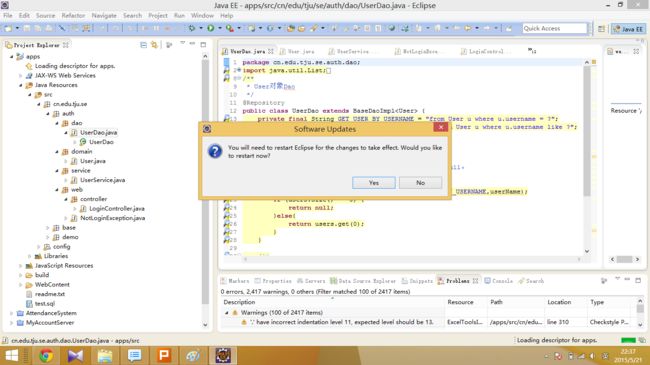The width and height of the screenshot is (650, 365).
Task: Expand the JavaScript Resources node
Action: [x=20, y=266]
